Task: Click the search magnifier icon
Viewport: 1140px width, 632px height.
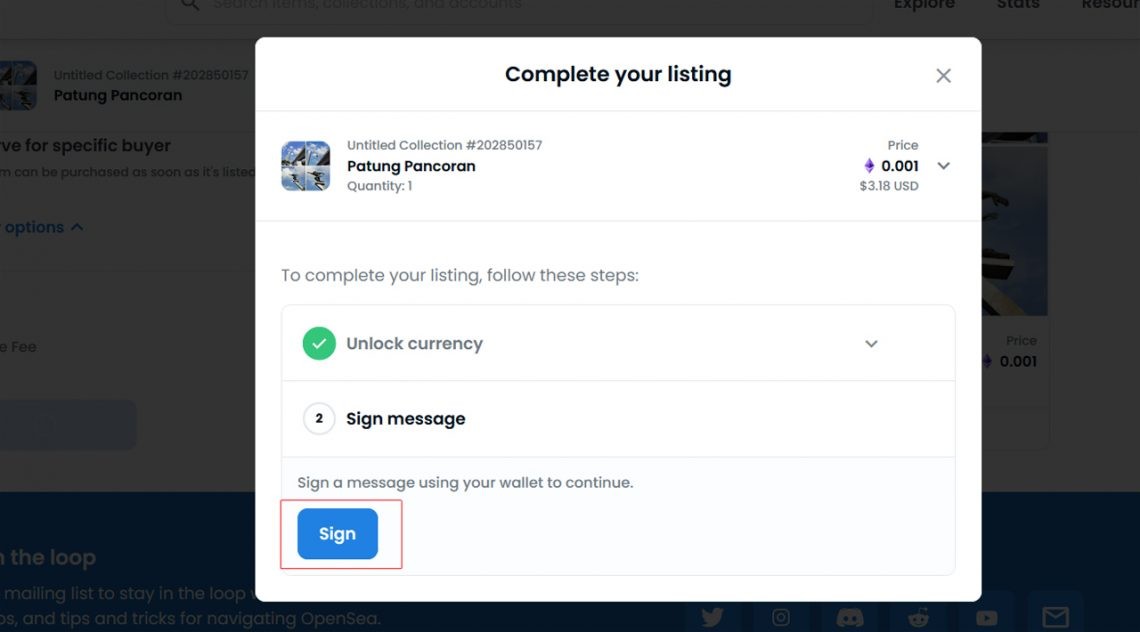Action: [190, 4]
